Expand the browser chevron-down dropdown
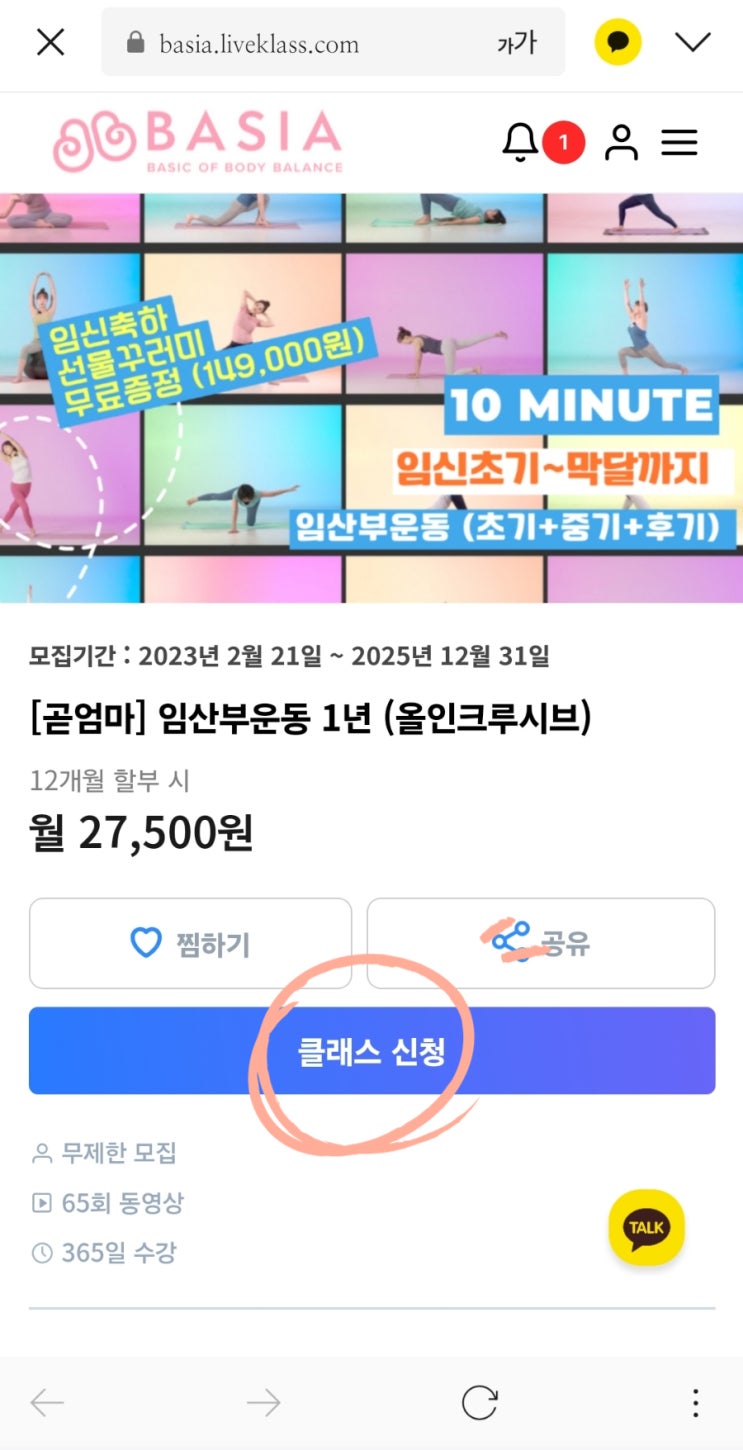The height and width of the screenshot is (1450, 743). (x=692, y=42)
